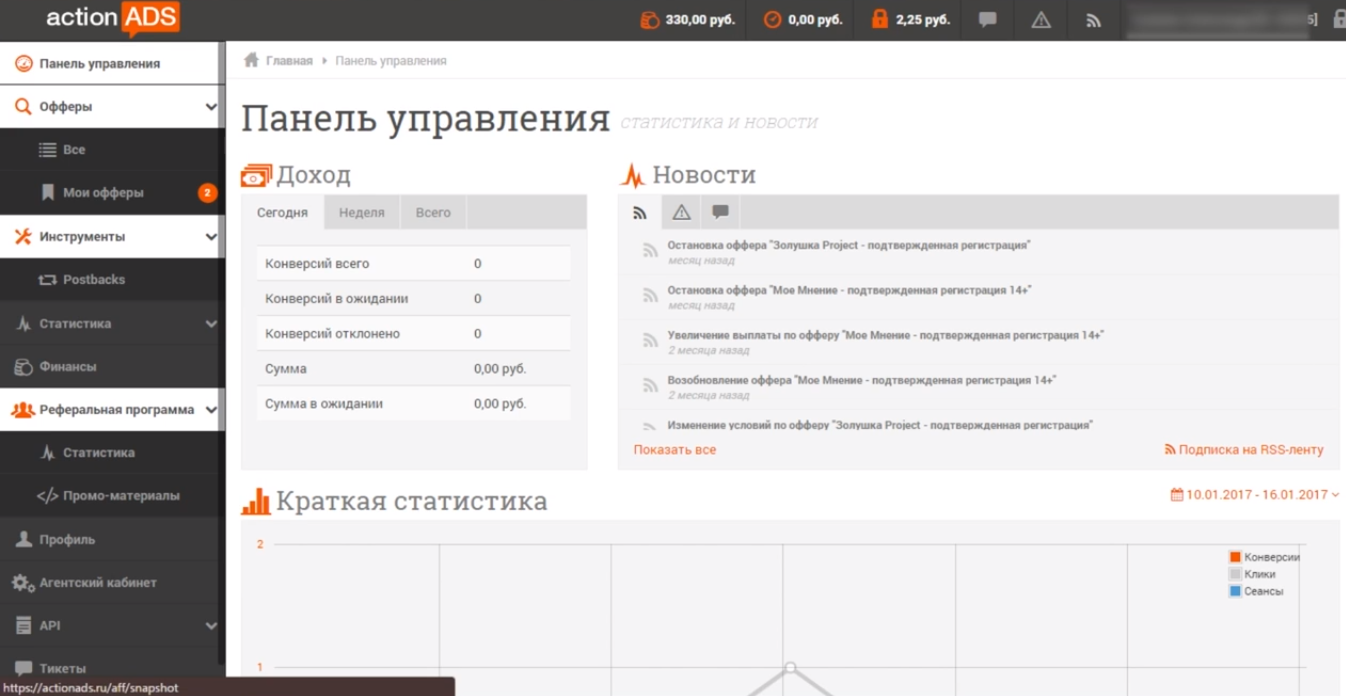The image size is (1346, 696).
Task: Open alerts via the warning triangle icon
Action: tap(1040, 20)
